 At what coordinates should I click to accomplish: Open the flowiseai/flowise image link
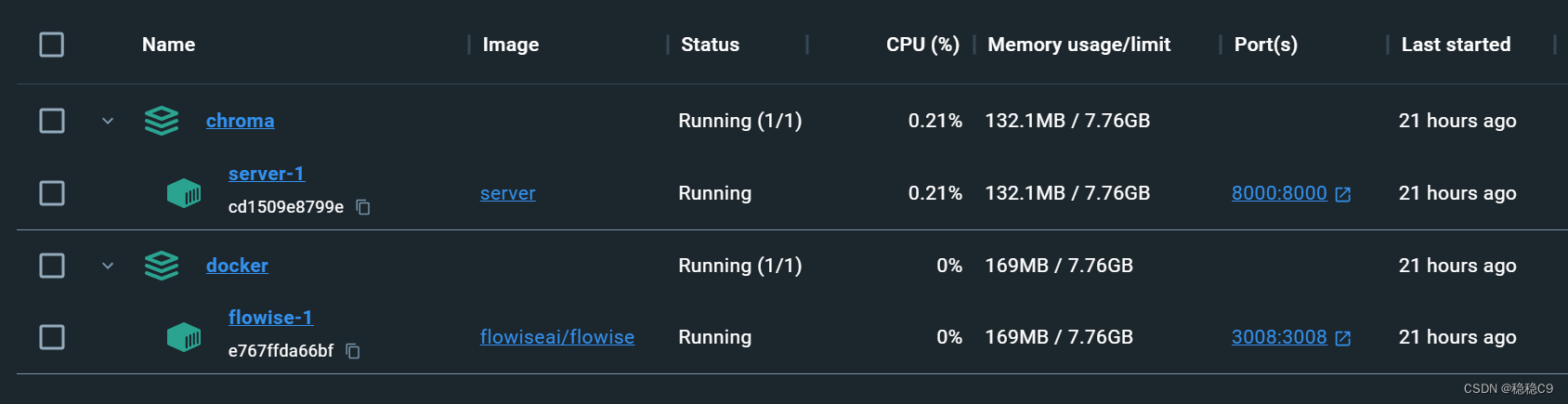tap(556, 337)
